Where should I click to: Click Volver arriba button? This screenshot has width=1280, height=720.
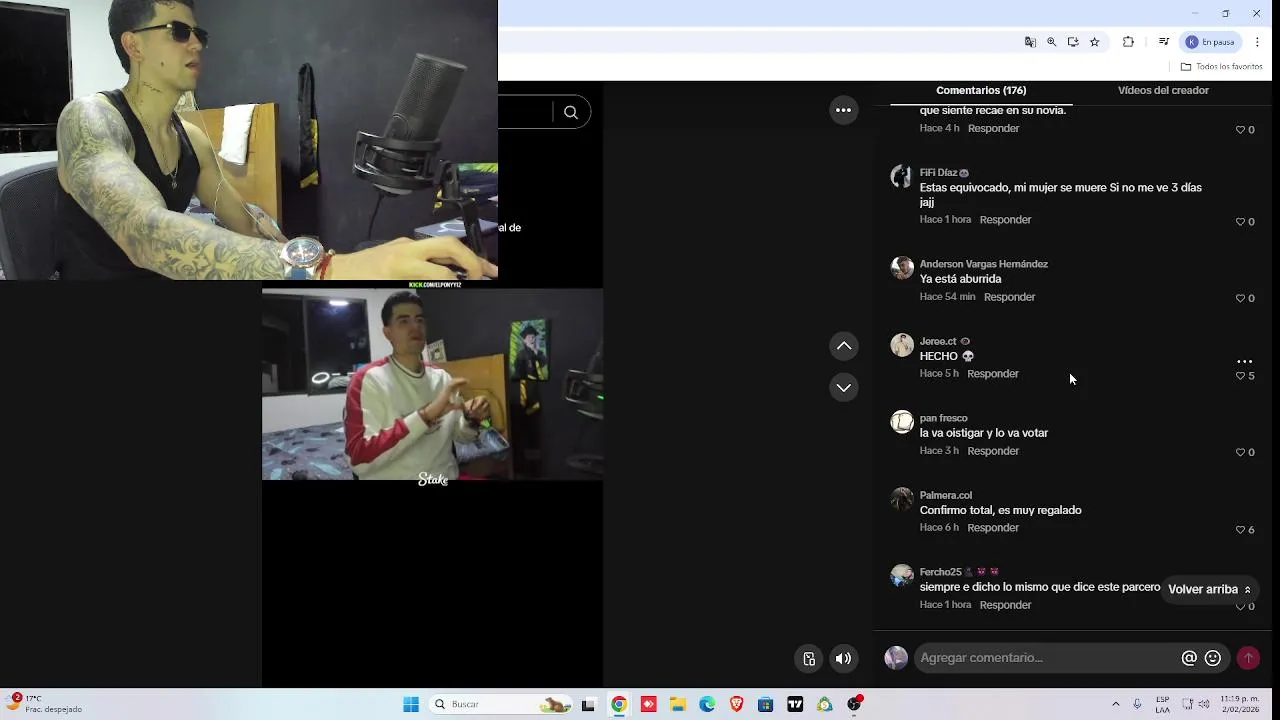1209,590
